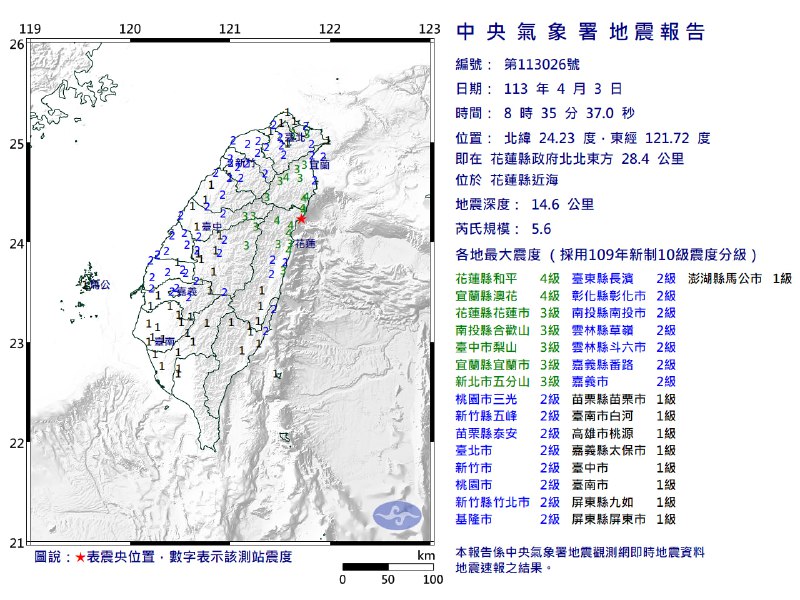
Task: Click the 馬公 label on the map
Action: (x=98, y=285)
